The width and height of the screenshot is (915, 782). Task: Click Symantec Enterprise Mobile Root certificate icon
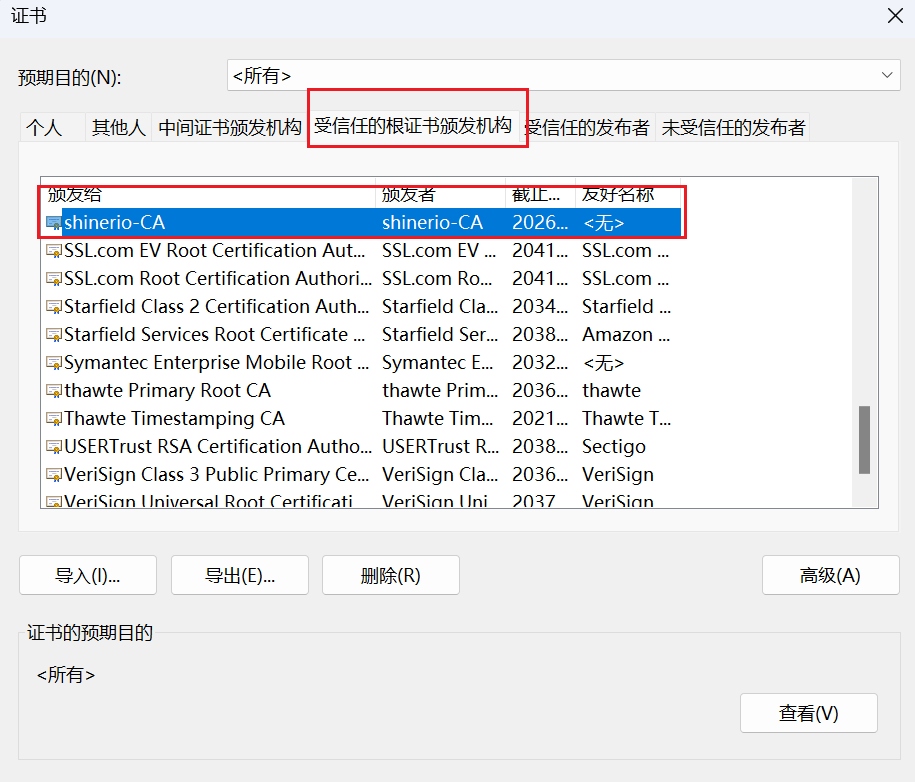pyautogui.click(x=54, y=363)
